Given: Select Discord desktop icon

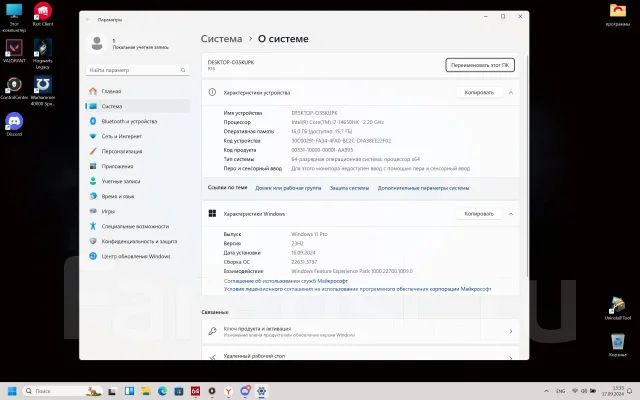Looking at the screenshot, I should coord(14,124).
